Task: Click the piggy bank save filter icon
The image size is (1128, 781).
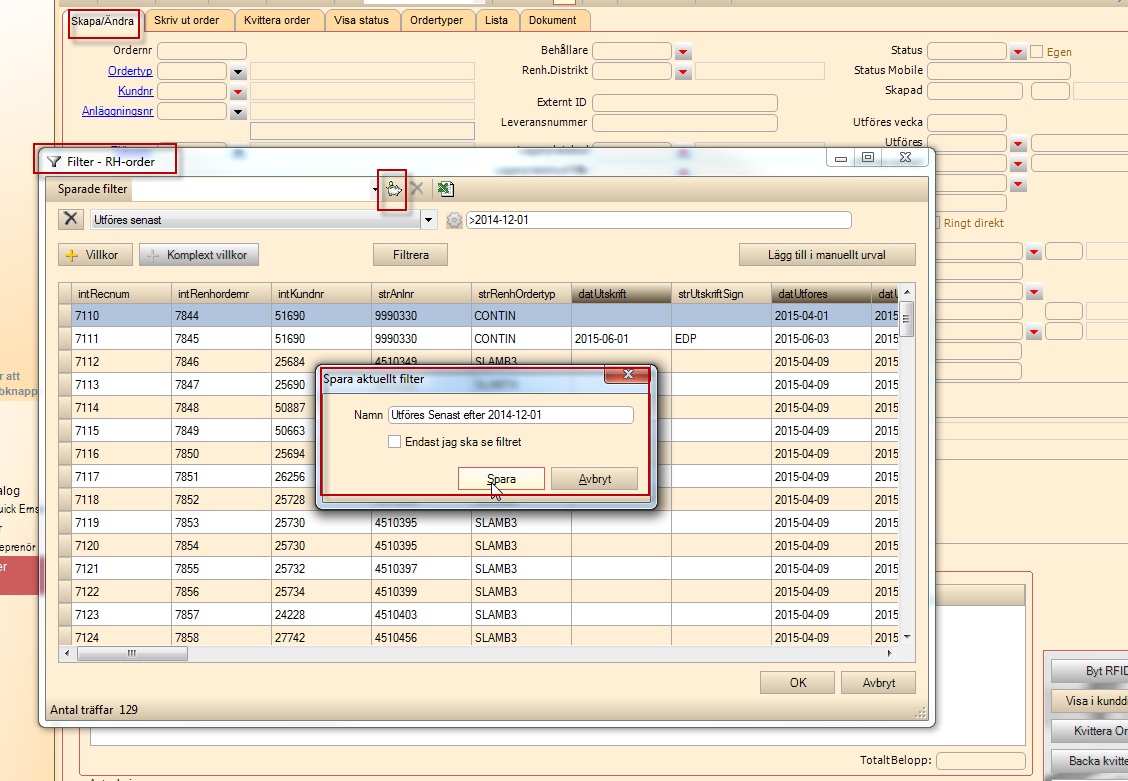Action: (394, 188)
